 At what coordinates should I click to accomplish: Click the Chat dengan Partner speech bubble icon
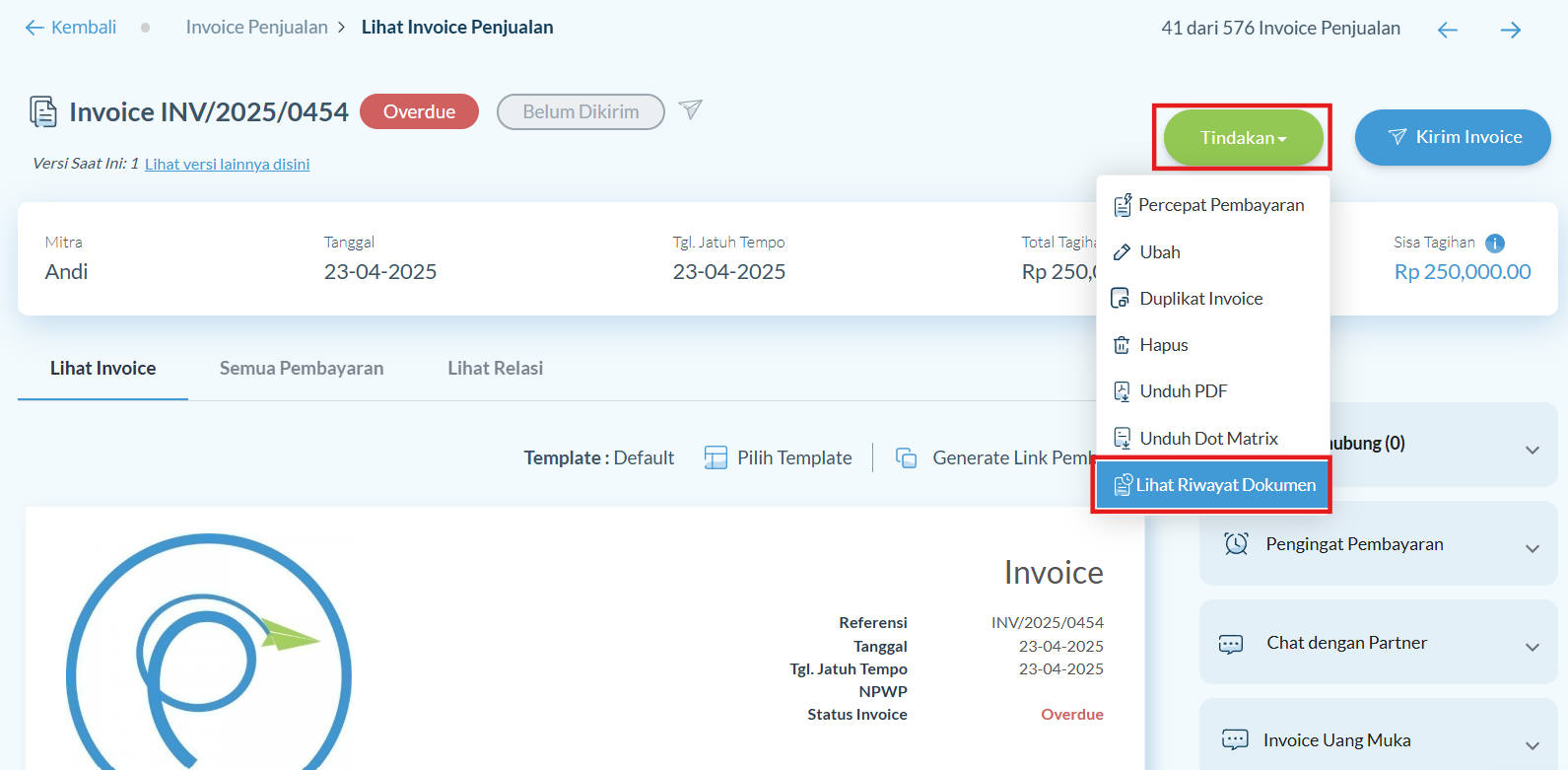point(1231,644)
